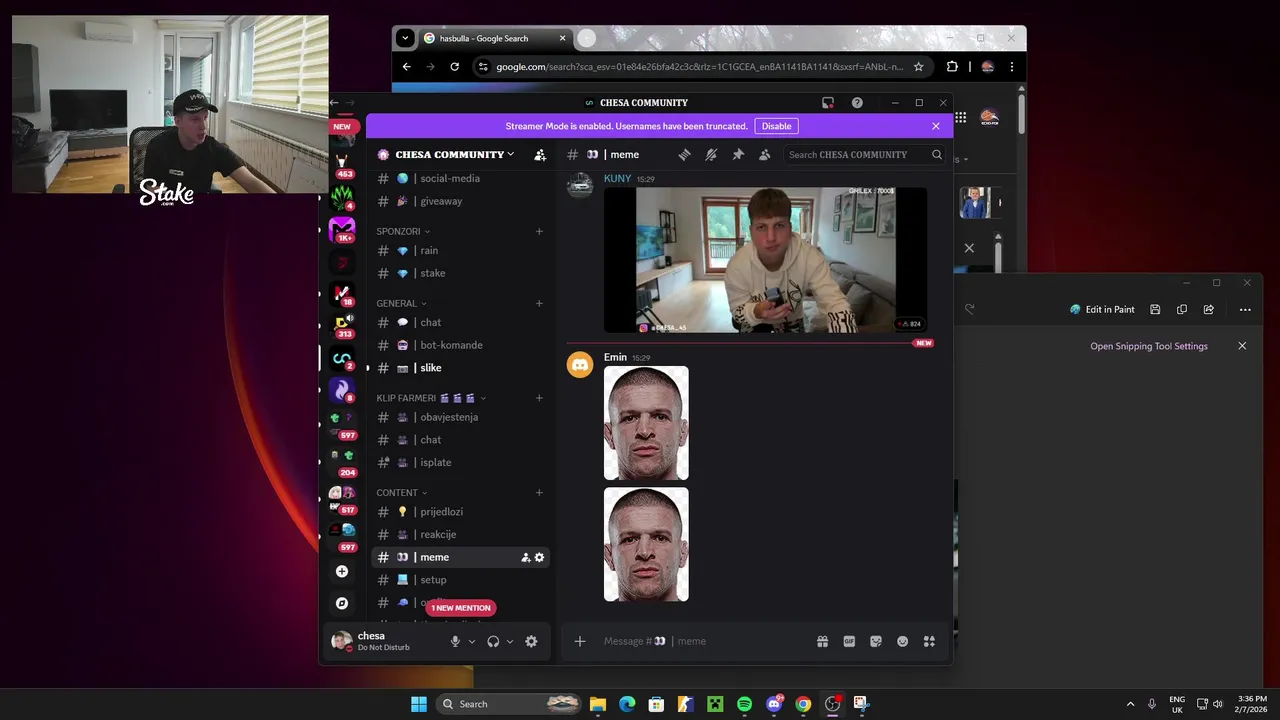Add a channel to SPONZORI category
1280x720 pixels.
[539, 231]
